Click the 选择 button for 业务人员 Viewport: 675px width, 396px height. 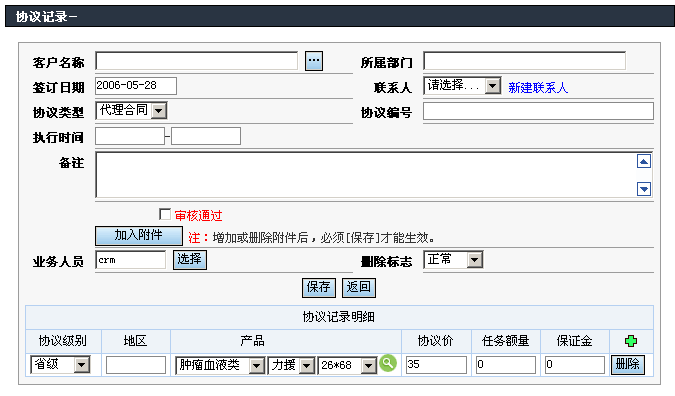[190, 260]
